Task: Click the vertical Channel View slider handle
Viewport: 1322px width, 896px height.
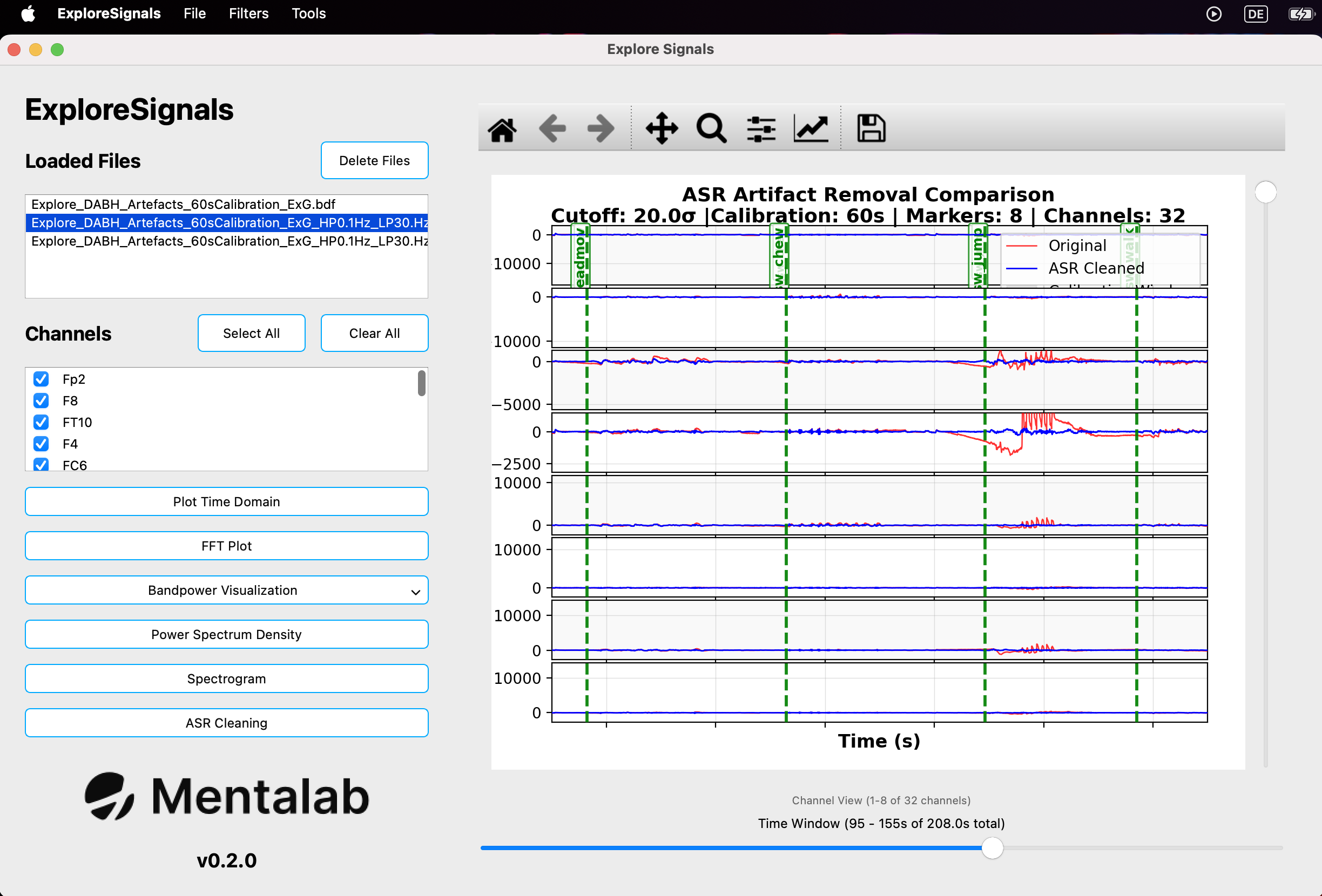Action: click(1265, 192)
